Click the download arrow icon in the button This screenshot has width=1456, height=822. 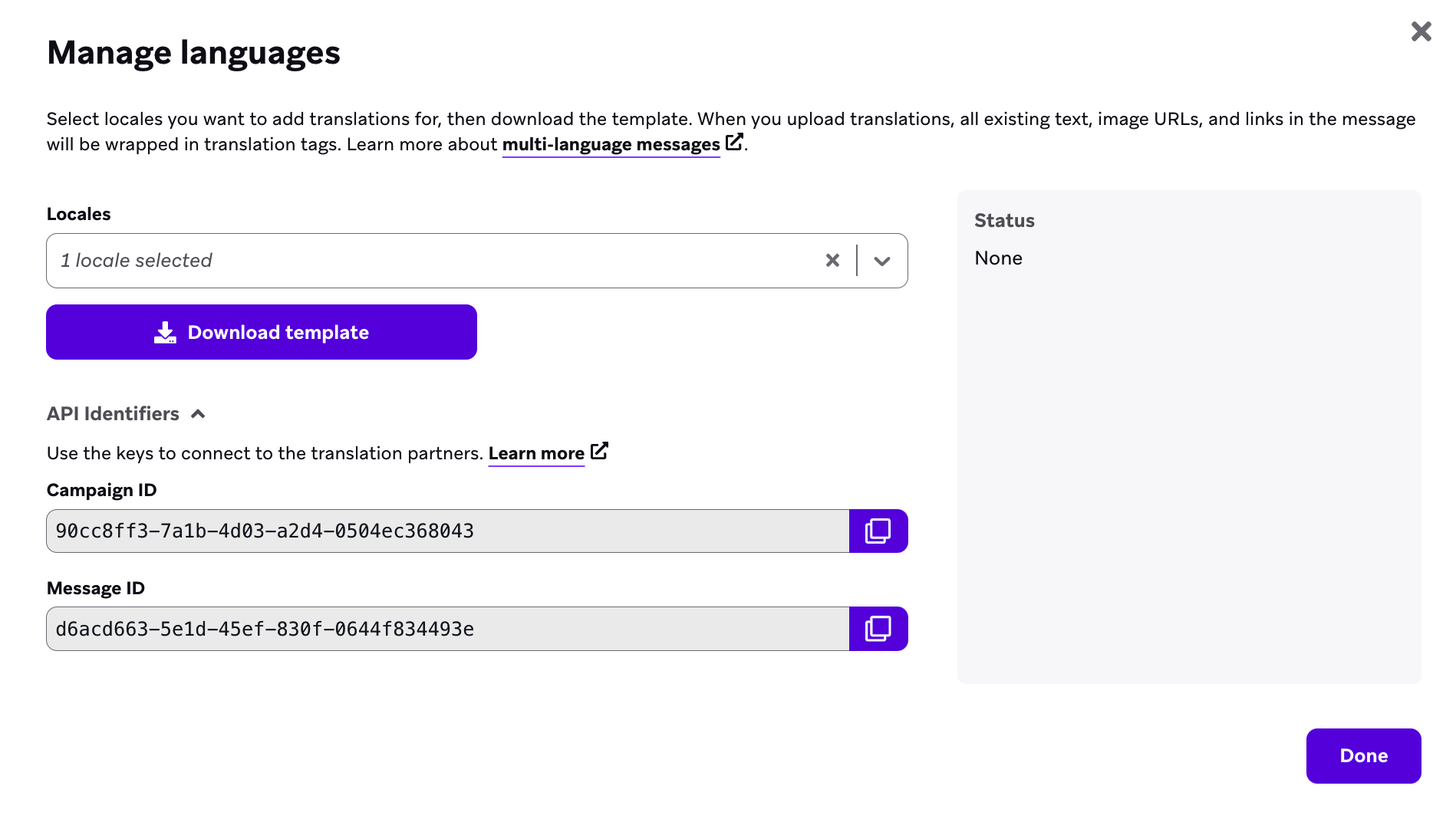click(x=165, y=332)
